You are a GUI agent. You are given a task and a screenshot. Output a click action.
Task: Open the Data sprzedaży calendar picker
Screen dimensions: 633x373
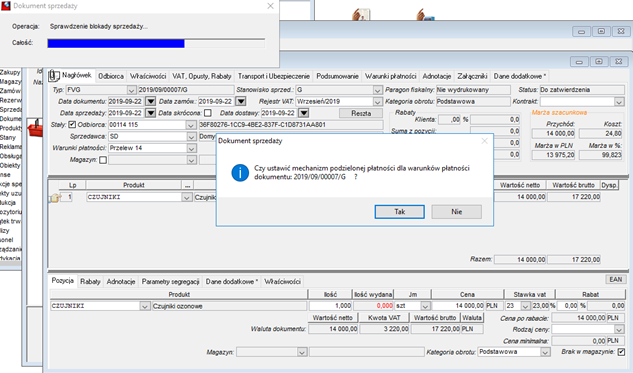pyautogui.click(x=150, y=113)
